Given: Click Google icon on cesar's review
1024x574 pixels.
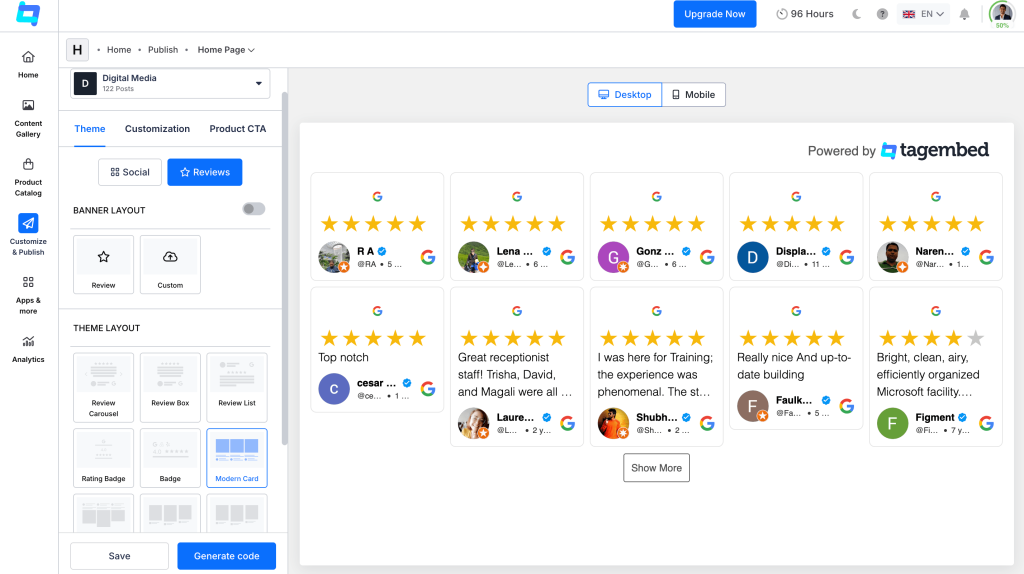Looking at the screenshot, I should tap(428, 389).
